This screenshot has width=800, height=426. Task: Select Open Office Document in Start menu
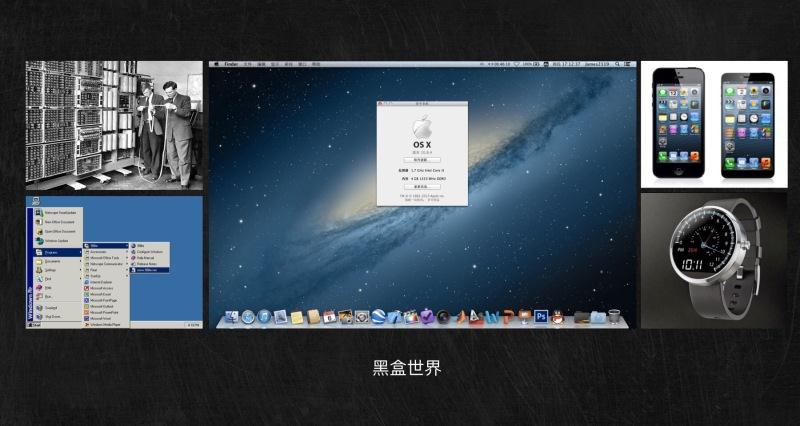pyautogui.click(x=58, y=232)
